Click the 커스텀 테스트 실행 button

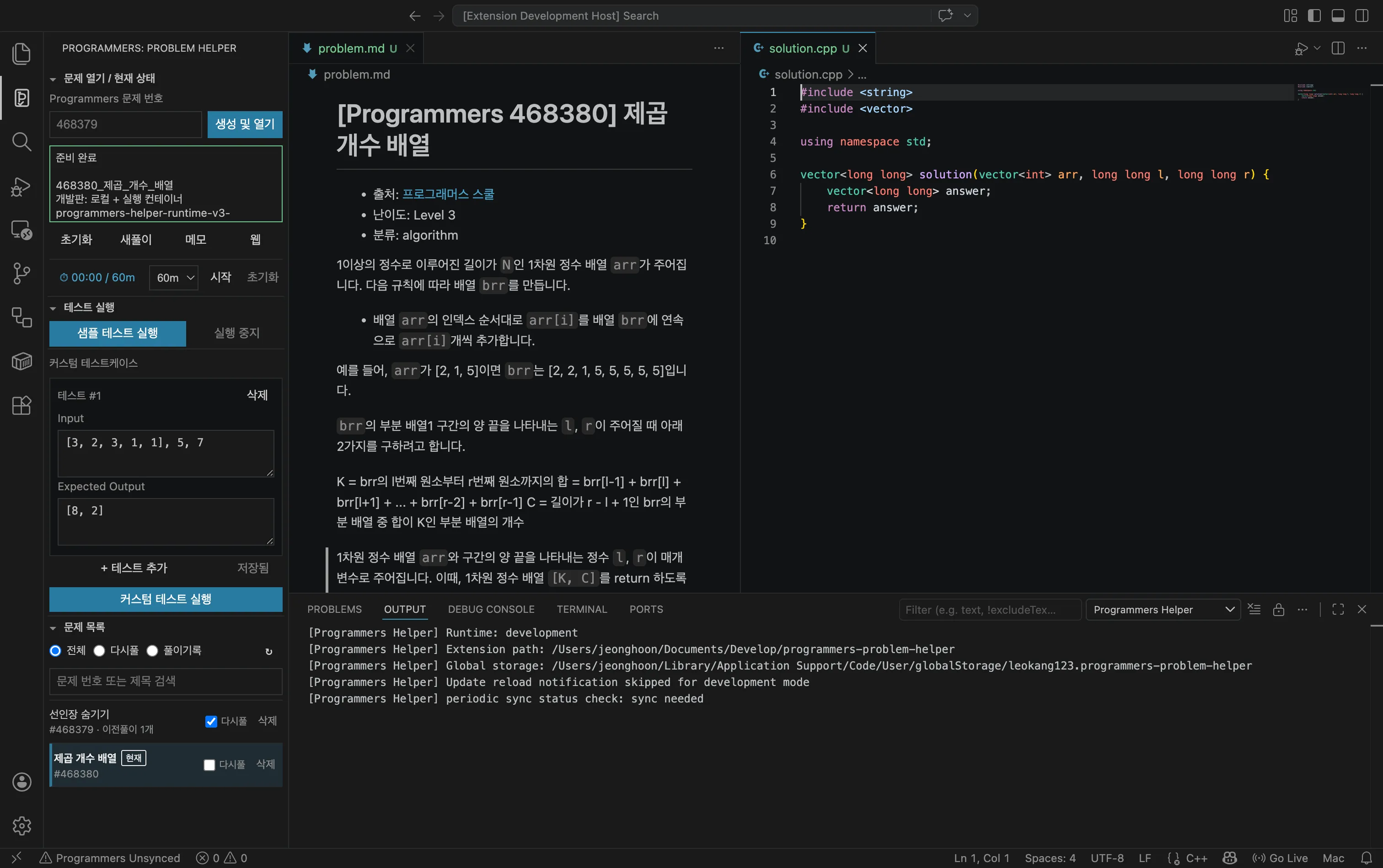(x=166, y=600)
